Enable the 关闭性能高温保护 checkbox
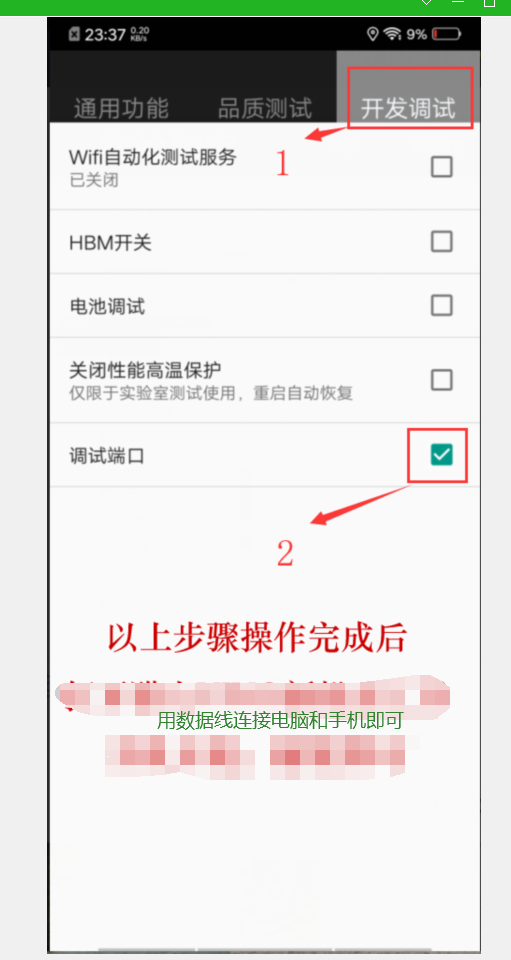Screen dimensions: 511x960 click(441, 380)
